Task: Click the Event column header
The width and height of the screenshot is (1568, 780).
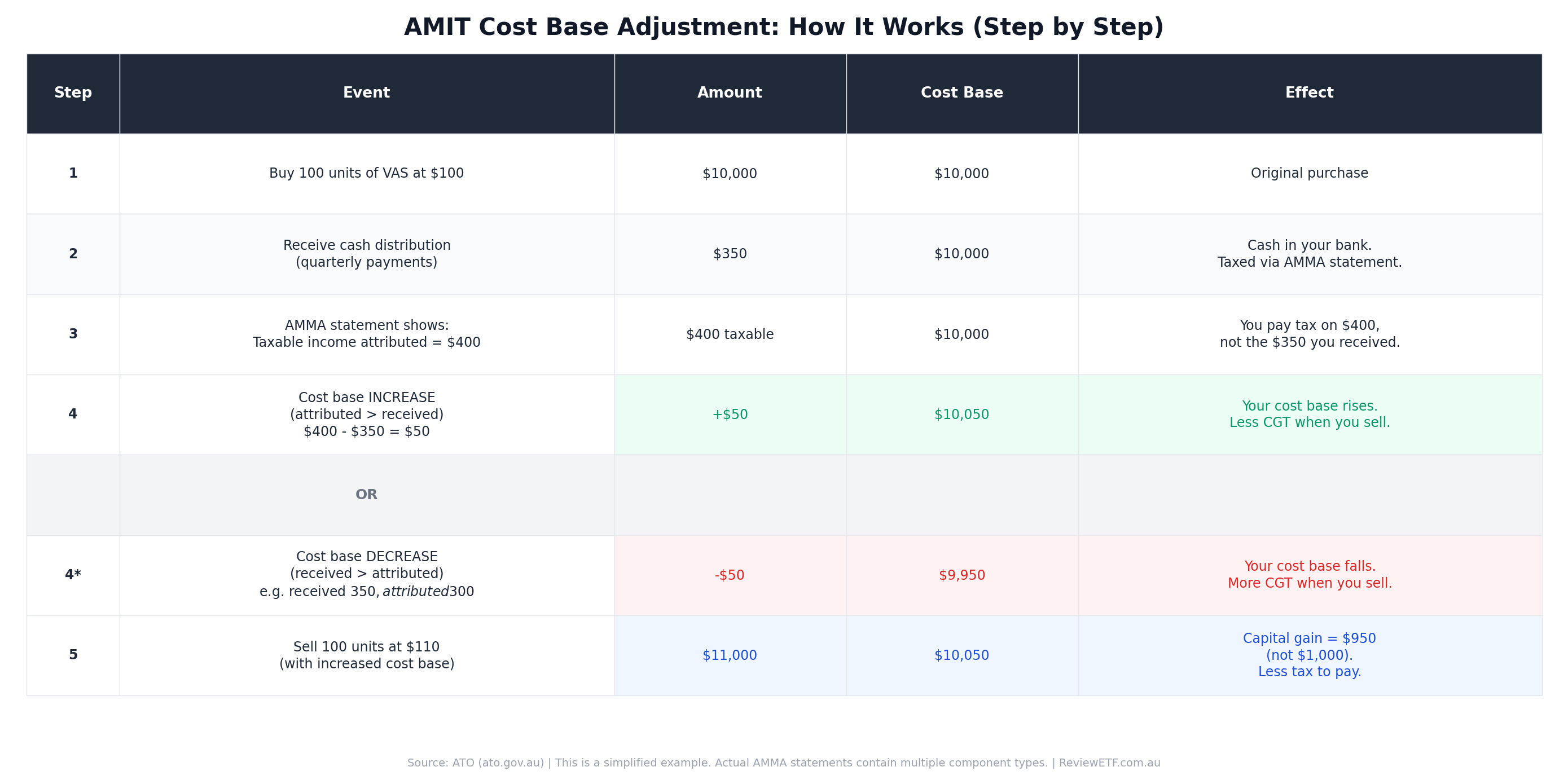Action: pyautogui.click(x=366, y=93)
